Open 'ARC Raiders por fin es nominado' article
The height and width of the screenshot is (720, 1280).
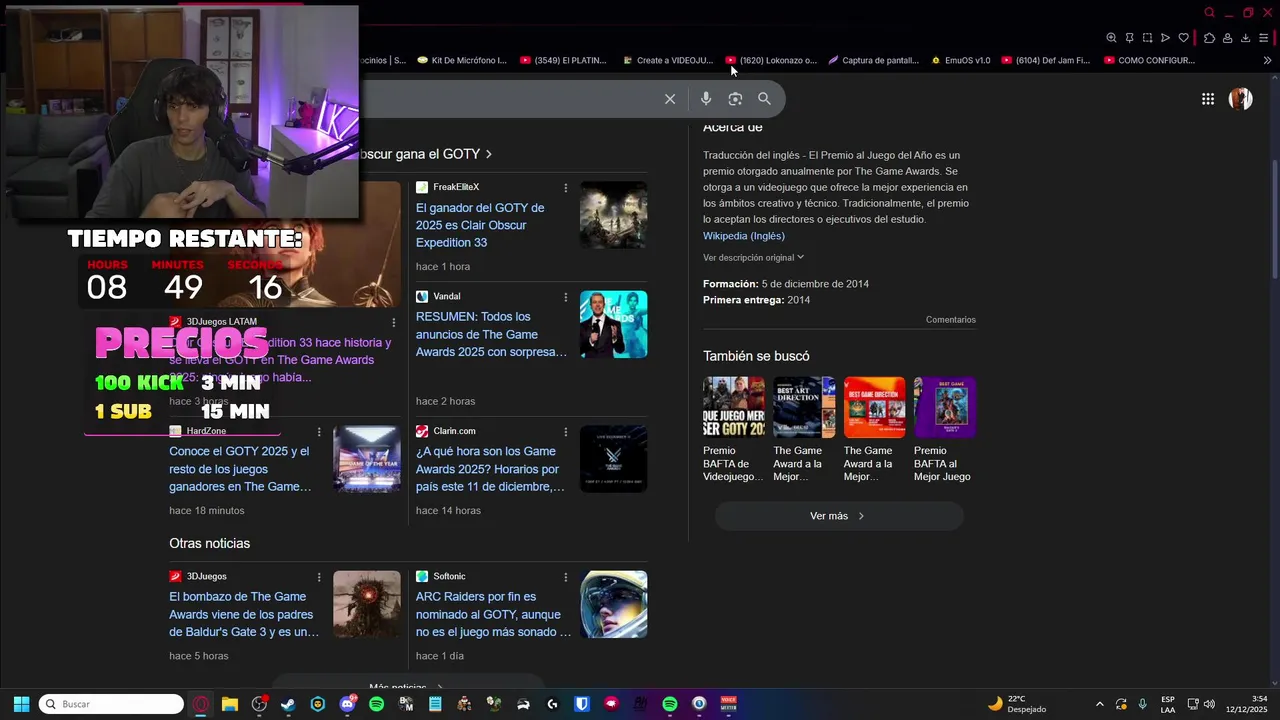(493, 614)
